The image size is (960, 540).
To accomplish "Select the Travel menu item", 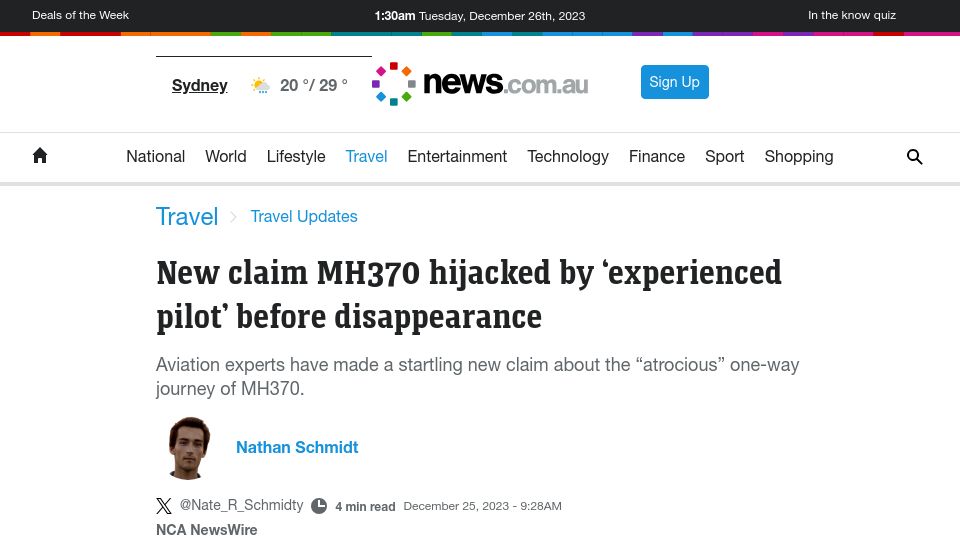I will (366, 157).
